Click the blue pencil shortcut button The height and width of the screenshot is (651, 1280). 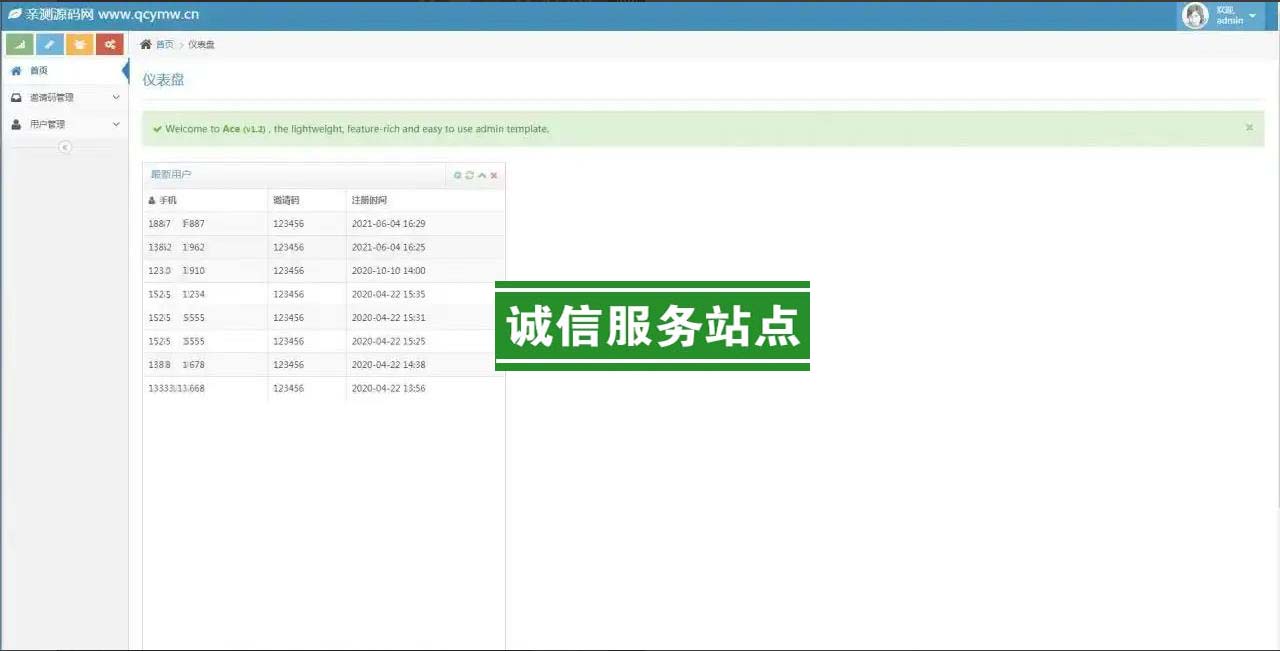click(50, 44)
